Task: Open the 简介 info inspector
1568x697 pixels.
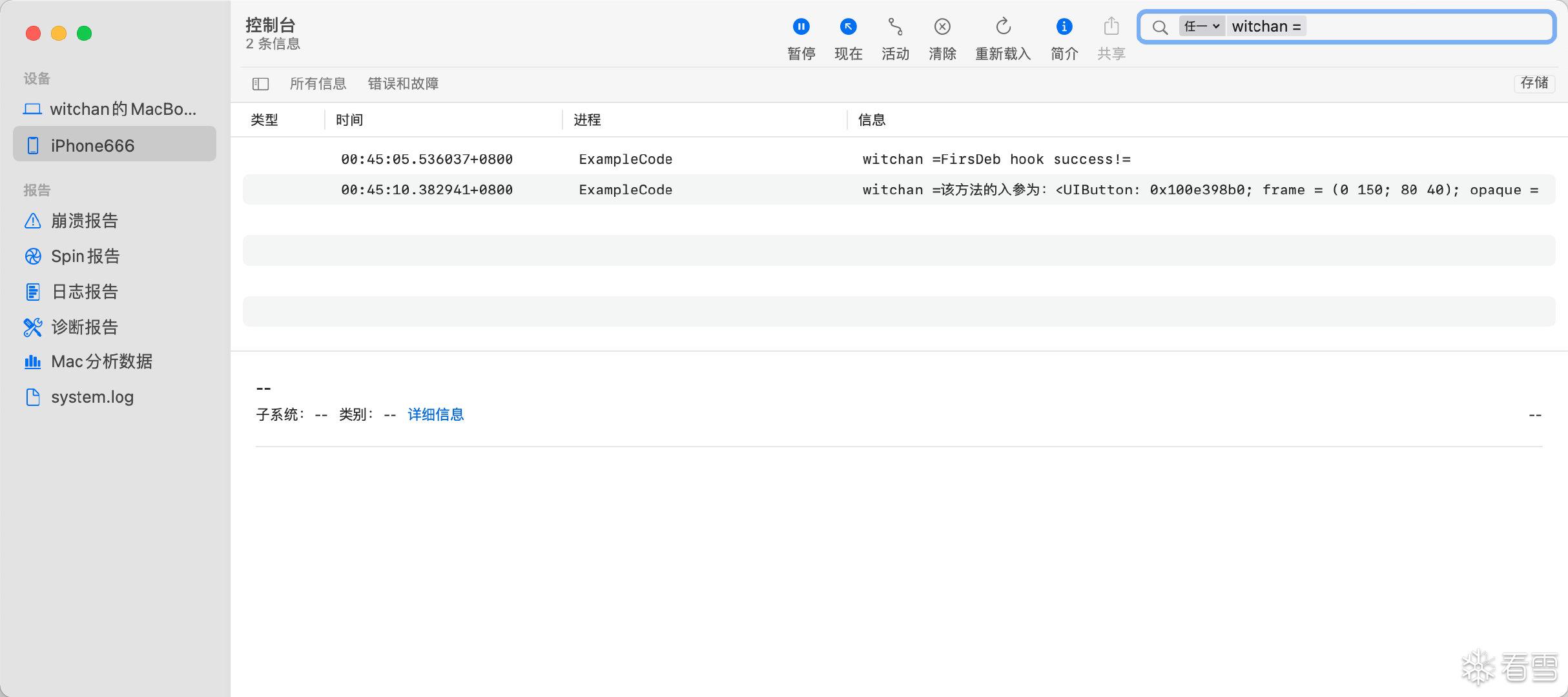Action: pyautogui.click(x=1064, y=27)
